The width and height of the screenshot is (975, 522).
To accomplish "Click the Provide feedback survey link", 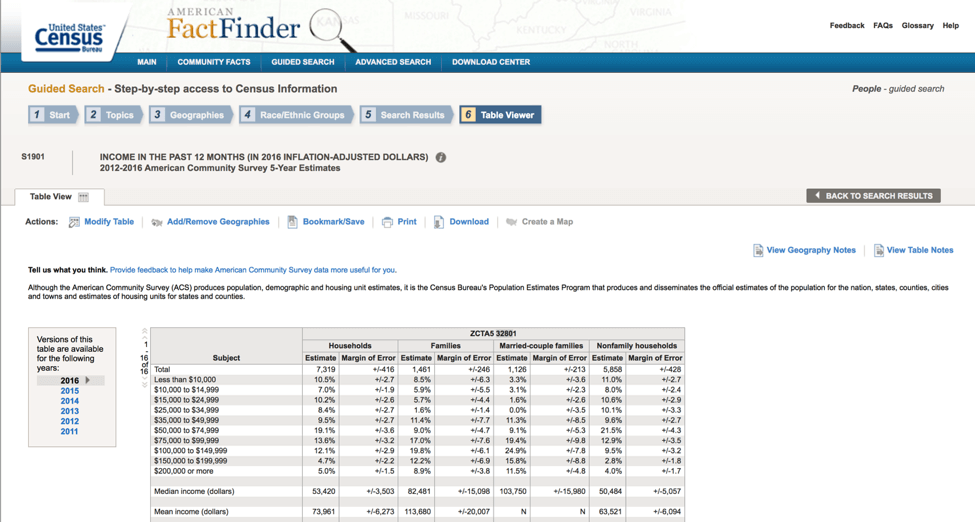I will click(x=253, y=270).
